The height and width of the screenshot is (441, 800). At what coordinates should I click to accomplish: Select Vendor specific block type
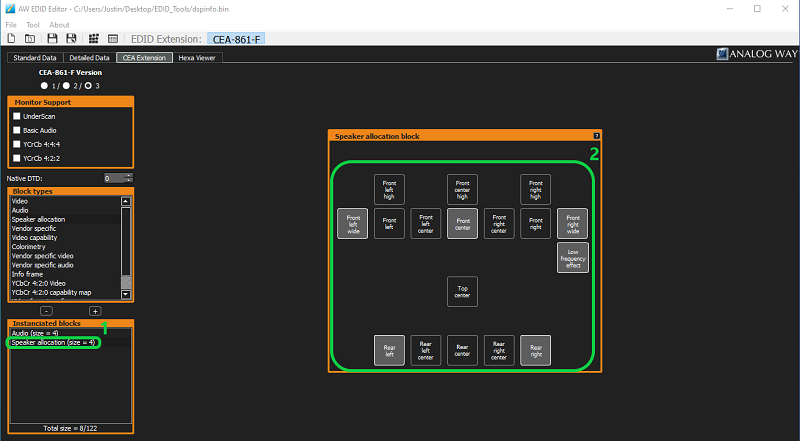click(65, 229)
